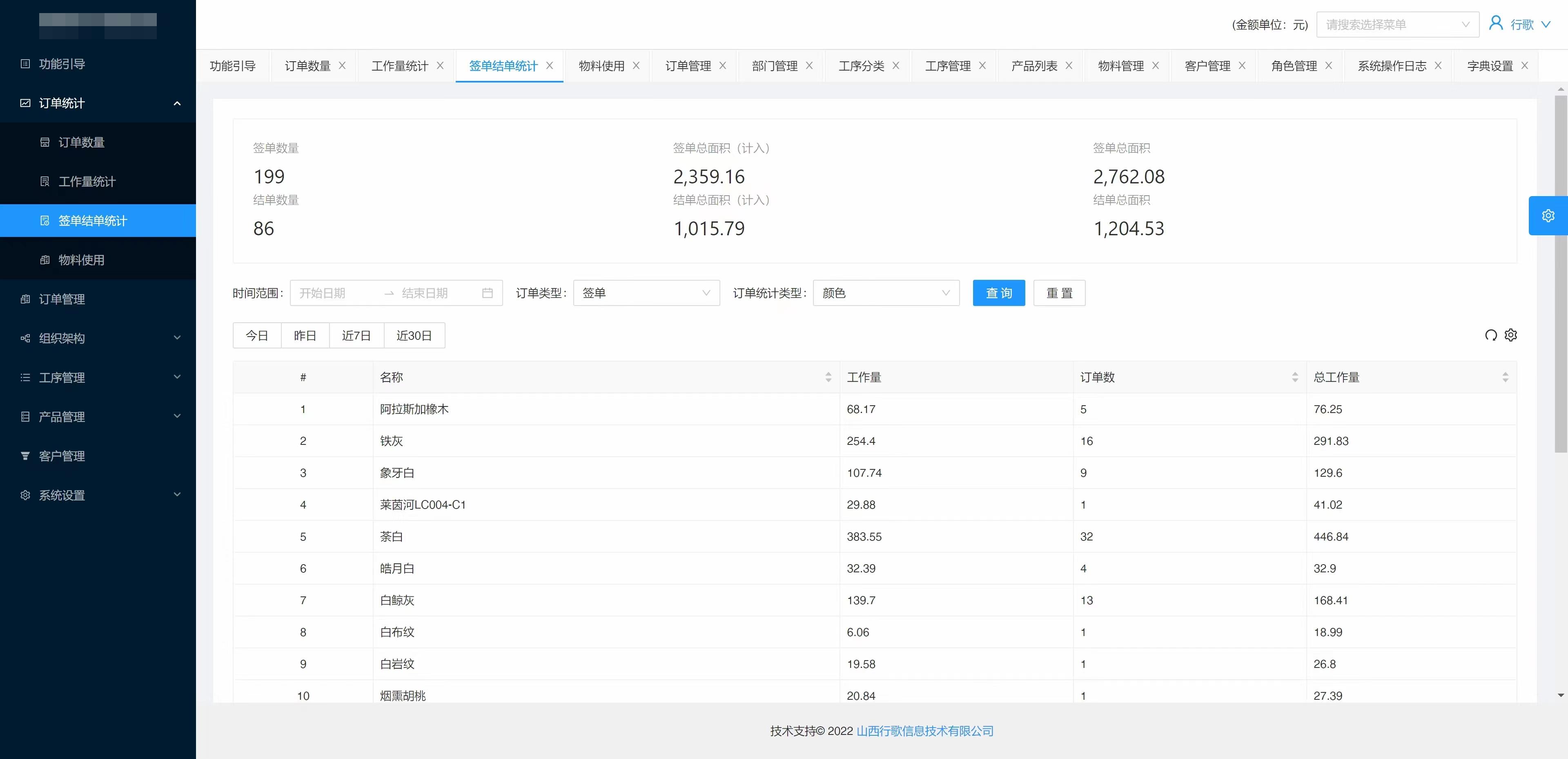The width and height of the screenshot is (1568, 759).
Task: Expand the 产品管理 sidebar group
Action: pyautogui.click(x=177, y=416)
